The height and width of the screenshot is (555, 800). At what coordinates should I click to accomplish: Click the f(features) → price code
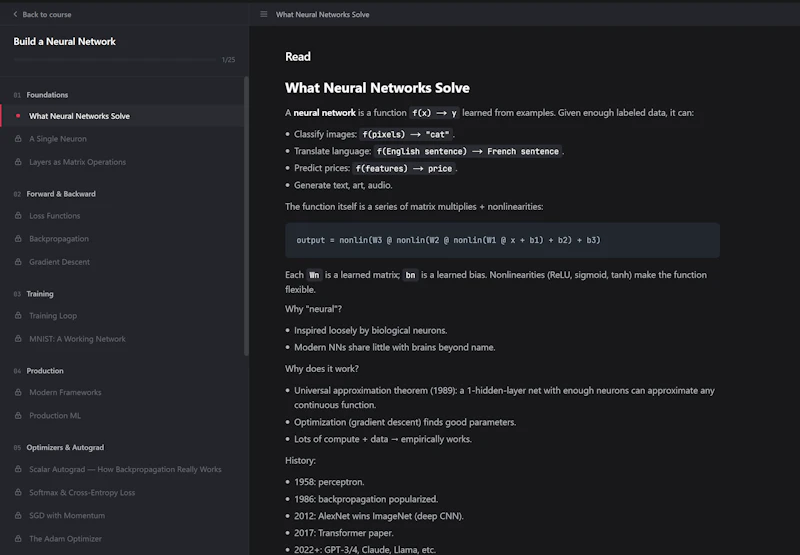[404, 168]
